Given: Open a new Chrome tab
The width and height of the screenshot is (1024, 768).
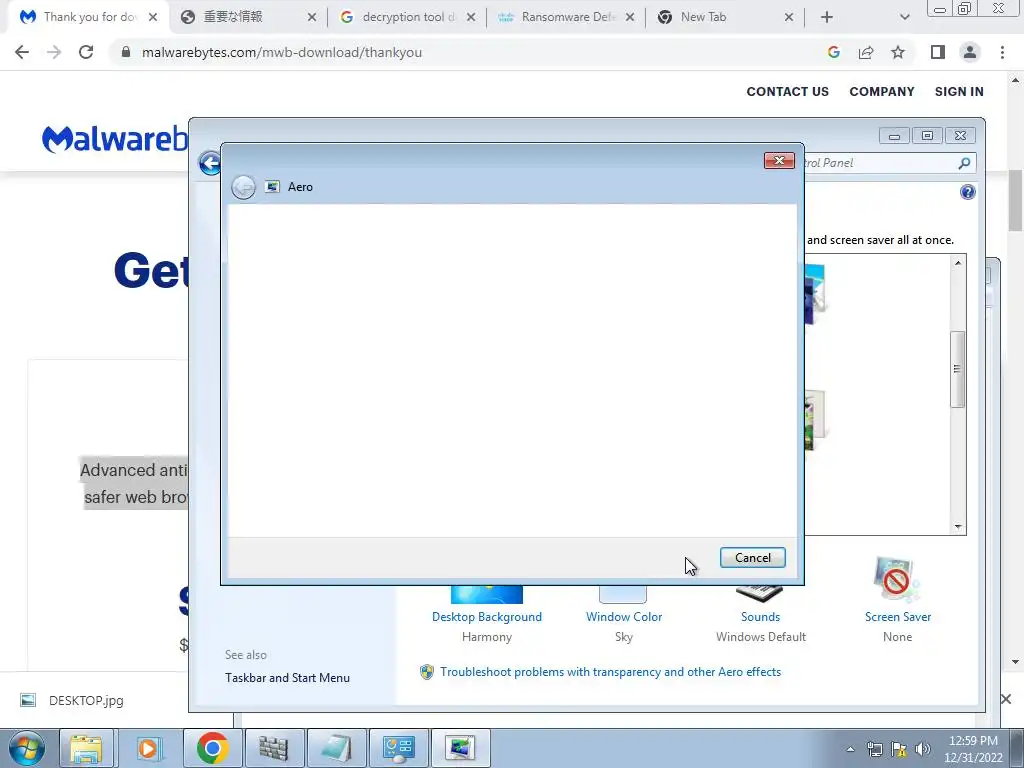Looking at the screenshot, I should [827, 18].
